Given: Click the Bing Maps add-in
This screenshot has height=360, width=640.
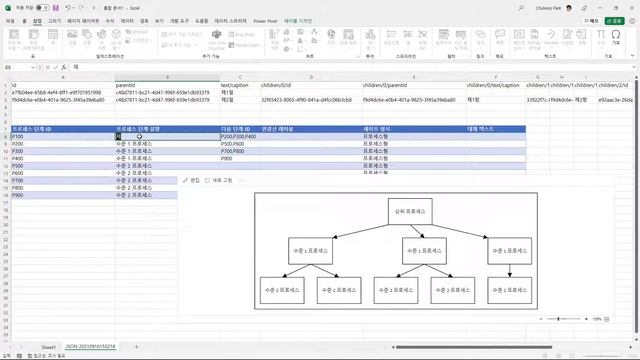Looking at the screenshot, I should click(242, 34).
